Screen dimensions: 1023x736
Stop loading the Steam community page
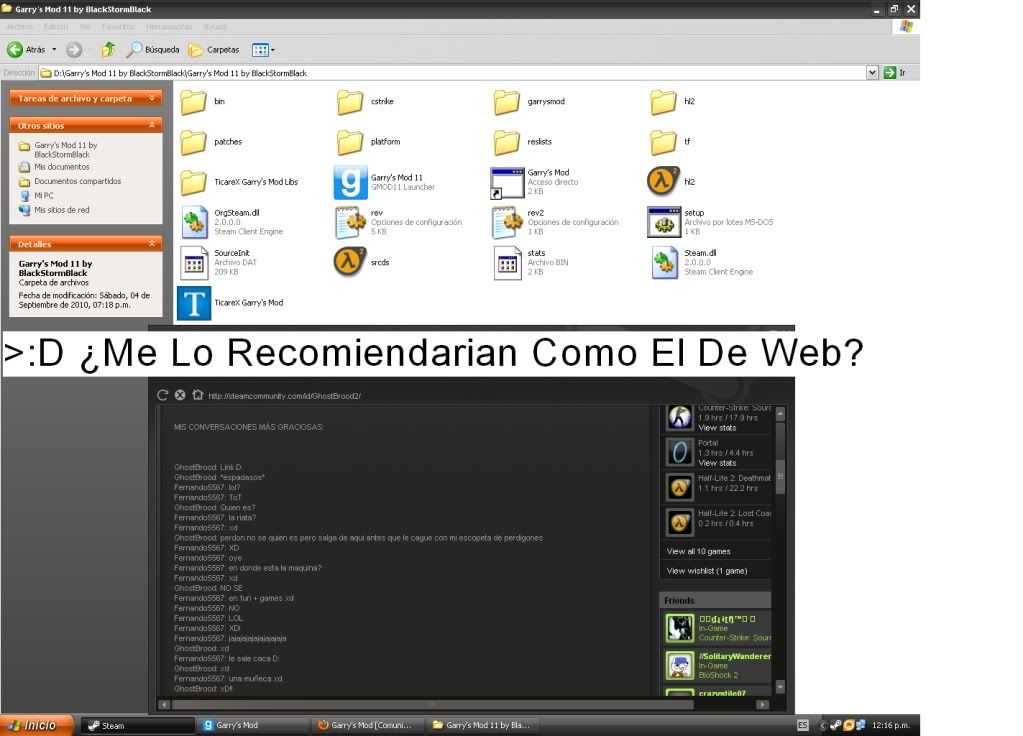coord(180,395)
